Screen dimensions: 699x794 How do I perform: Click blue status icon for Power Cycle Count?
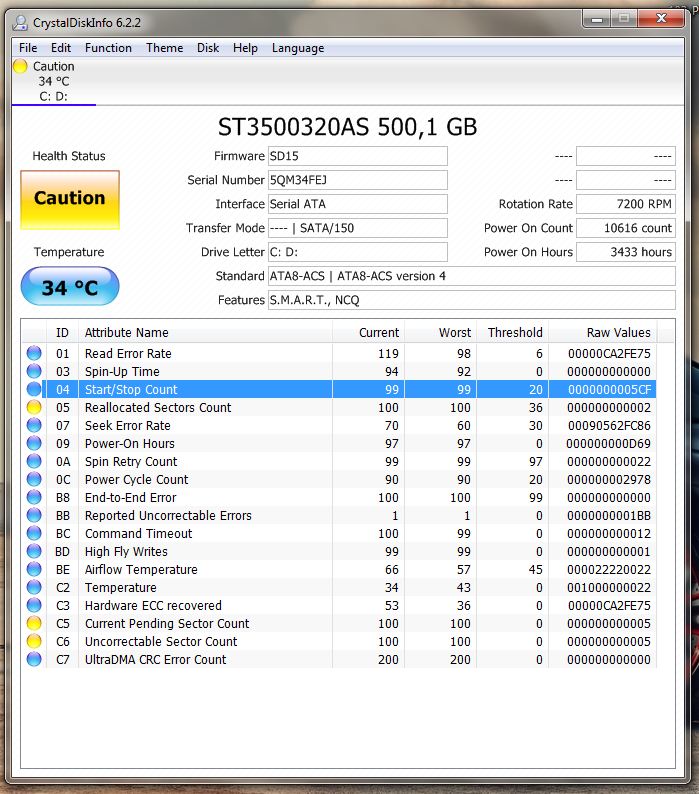tap(34, 479)
